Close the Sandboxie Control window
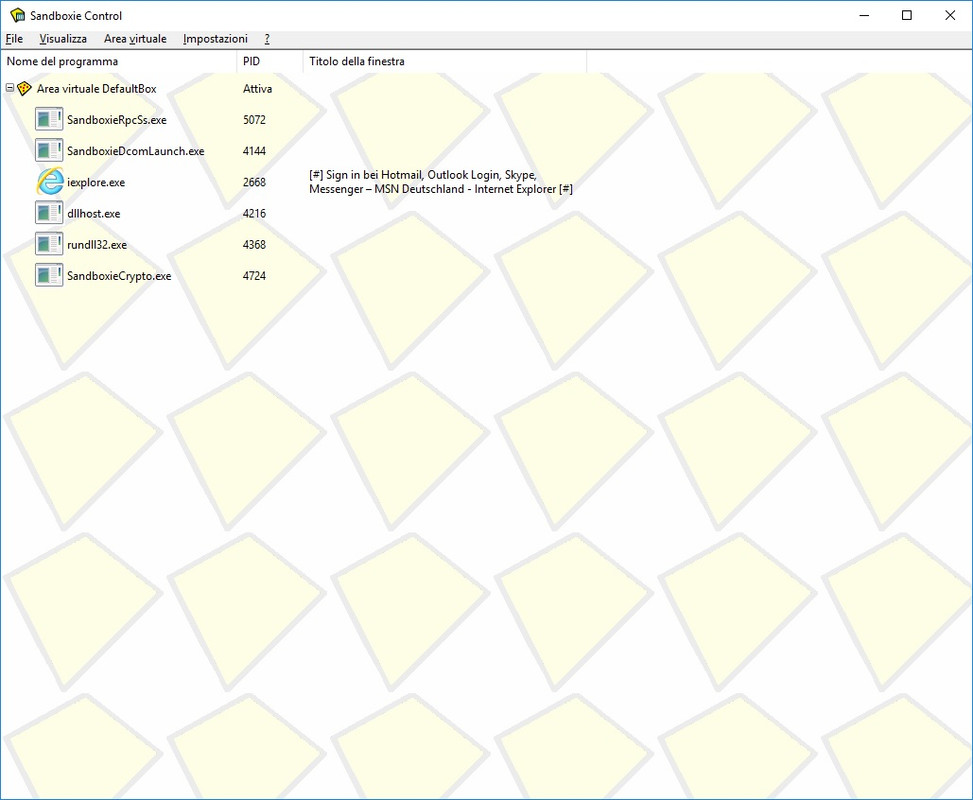Image resolution: width=973 pixels, height=800 pixels. pos(950,16)
